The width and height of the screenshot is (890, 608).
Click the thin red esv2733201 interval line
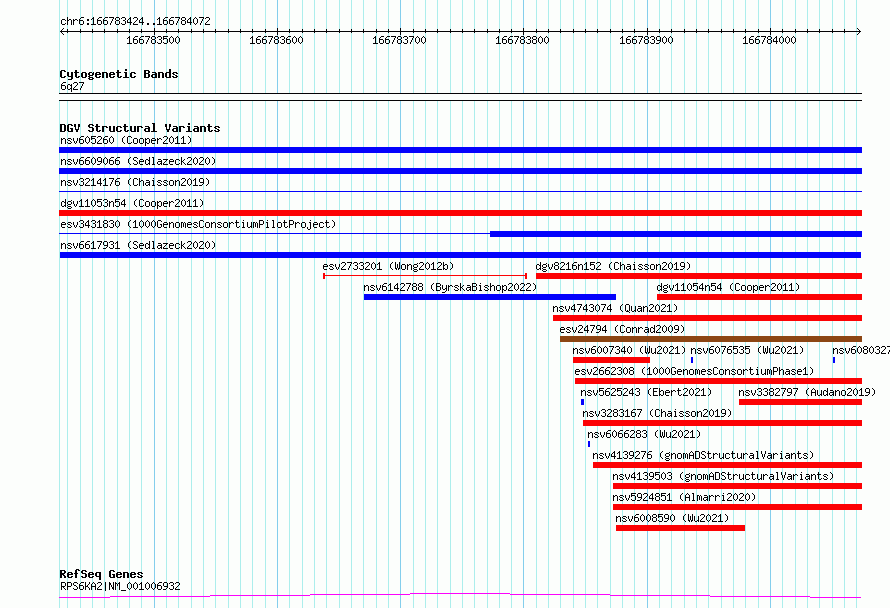(x=425, y=276)
